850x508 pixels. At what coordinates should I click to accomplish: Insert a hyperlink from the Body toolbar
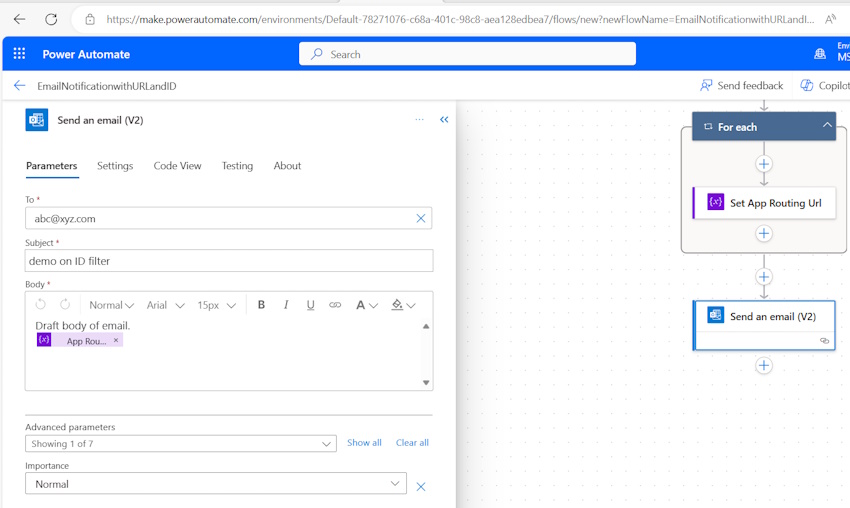point(335,305)
